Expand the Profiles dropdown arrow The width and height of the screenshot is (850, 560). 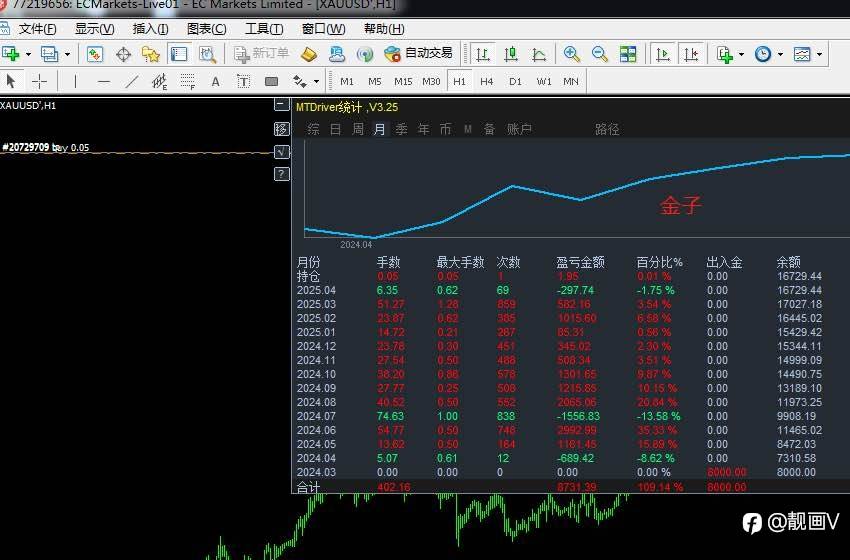point(67,54)
